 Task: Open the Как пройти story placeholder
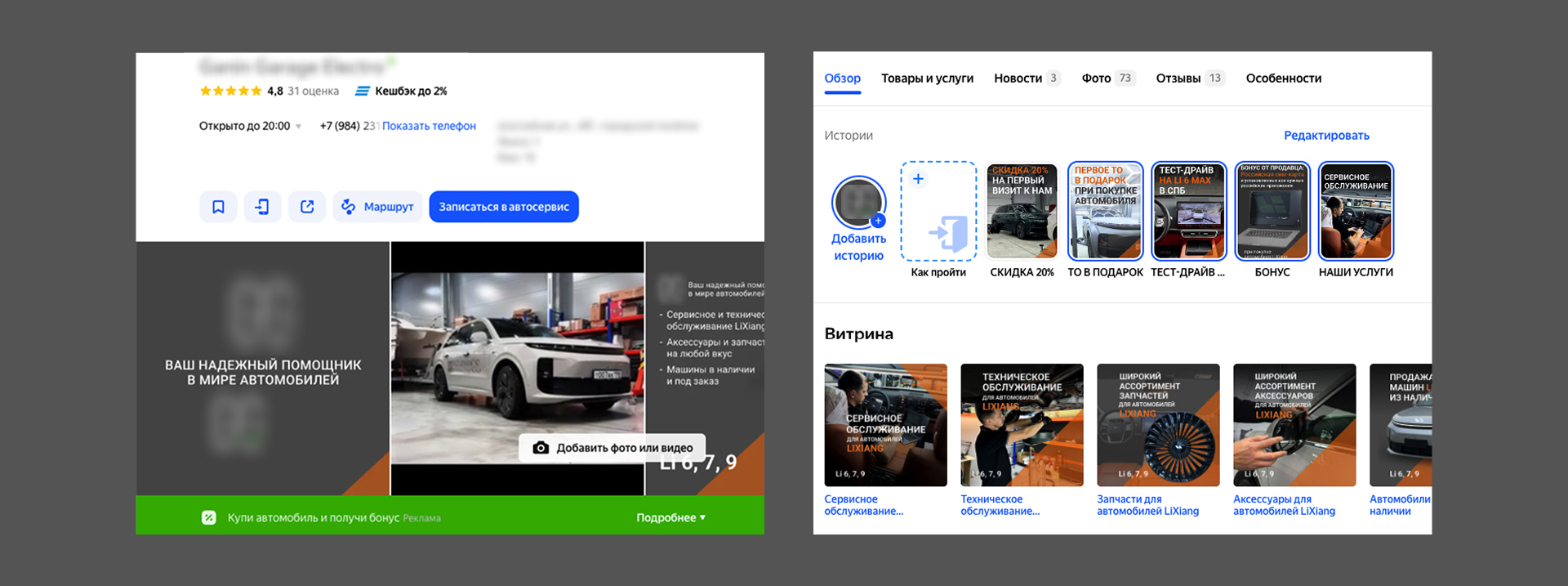(938, 212)
